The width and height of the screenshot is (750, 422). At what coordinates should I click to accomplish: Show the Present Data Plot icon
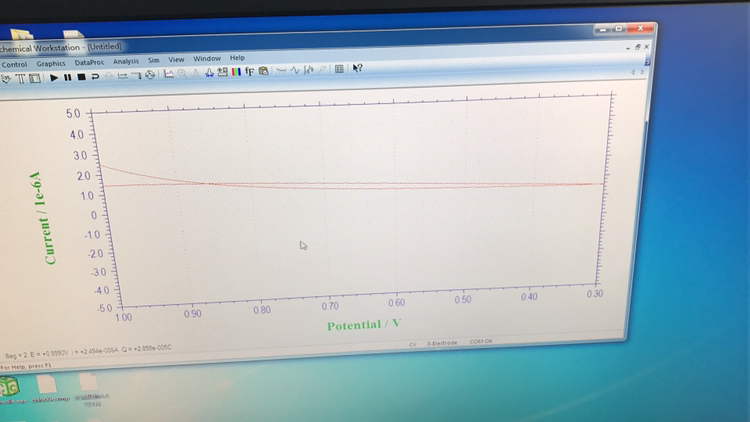(x=169, y=74)
